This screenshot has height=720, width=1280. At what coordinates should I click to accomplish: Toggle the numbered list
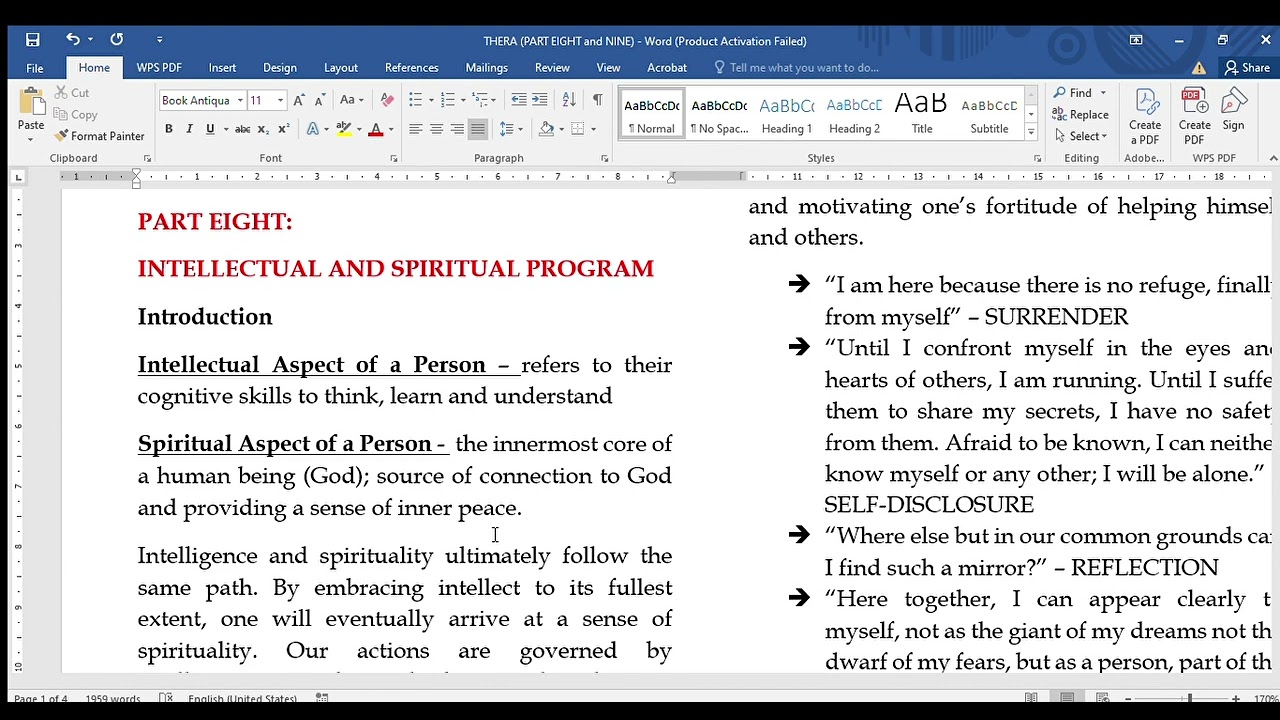point(447,100)
